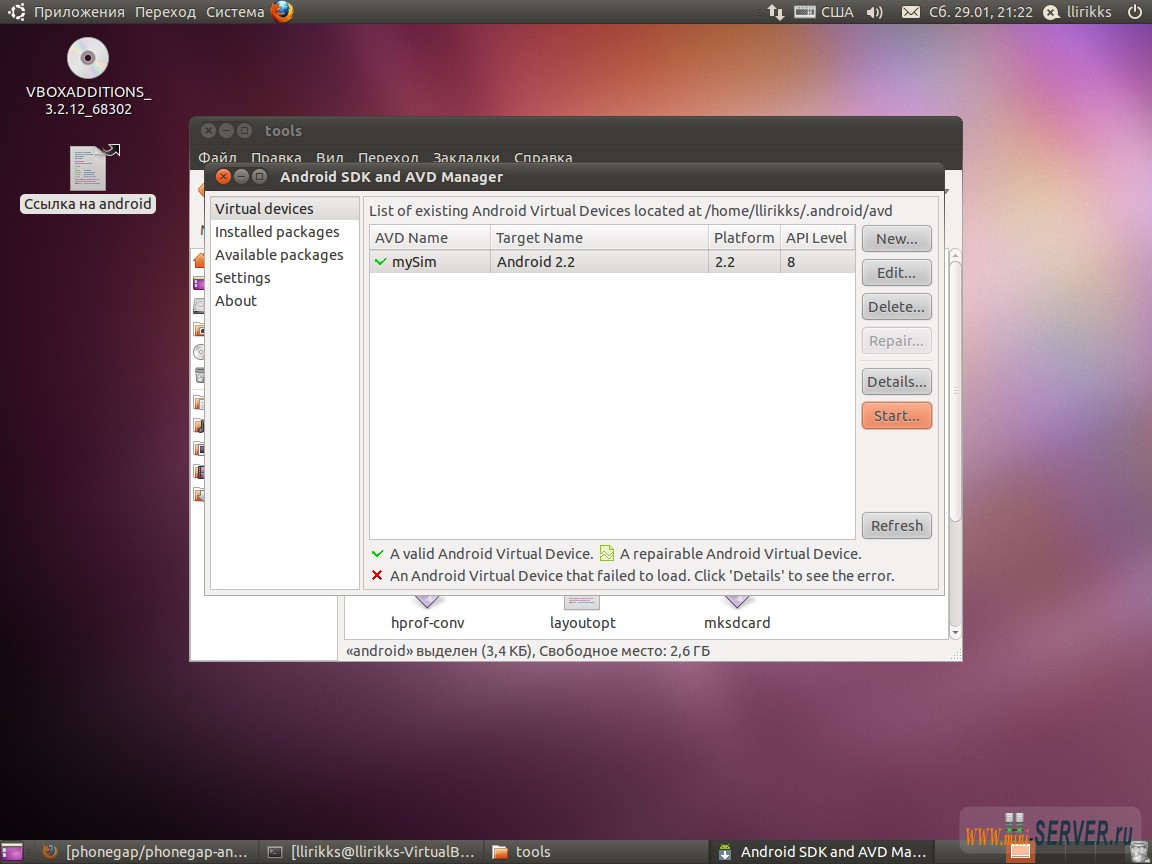Select Virtual devices in the sidebar
The height and width of the screenshot is (864, 1152).
[285, 209]
